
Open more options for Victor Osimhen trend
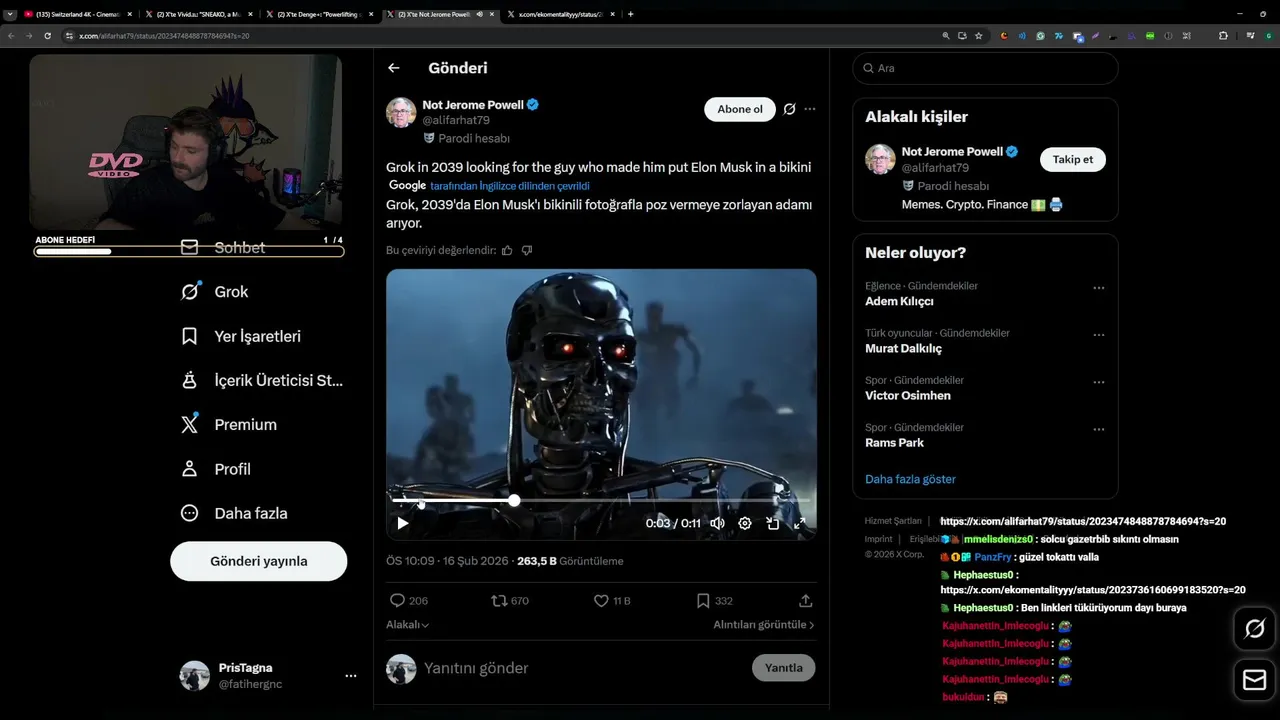tap(1099, 382)
